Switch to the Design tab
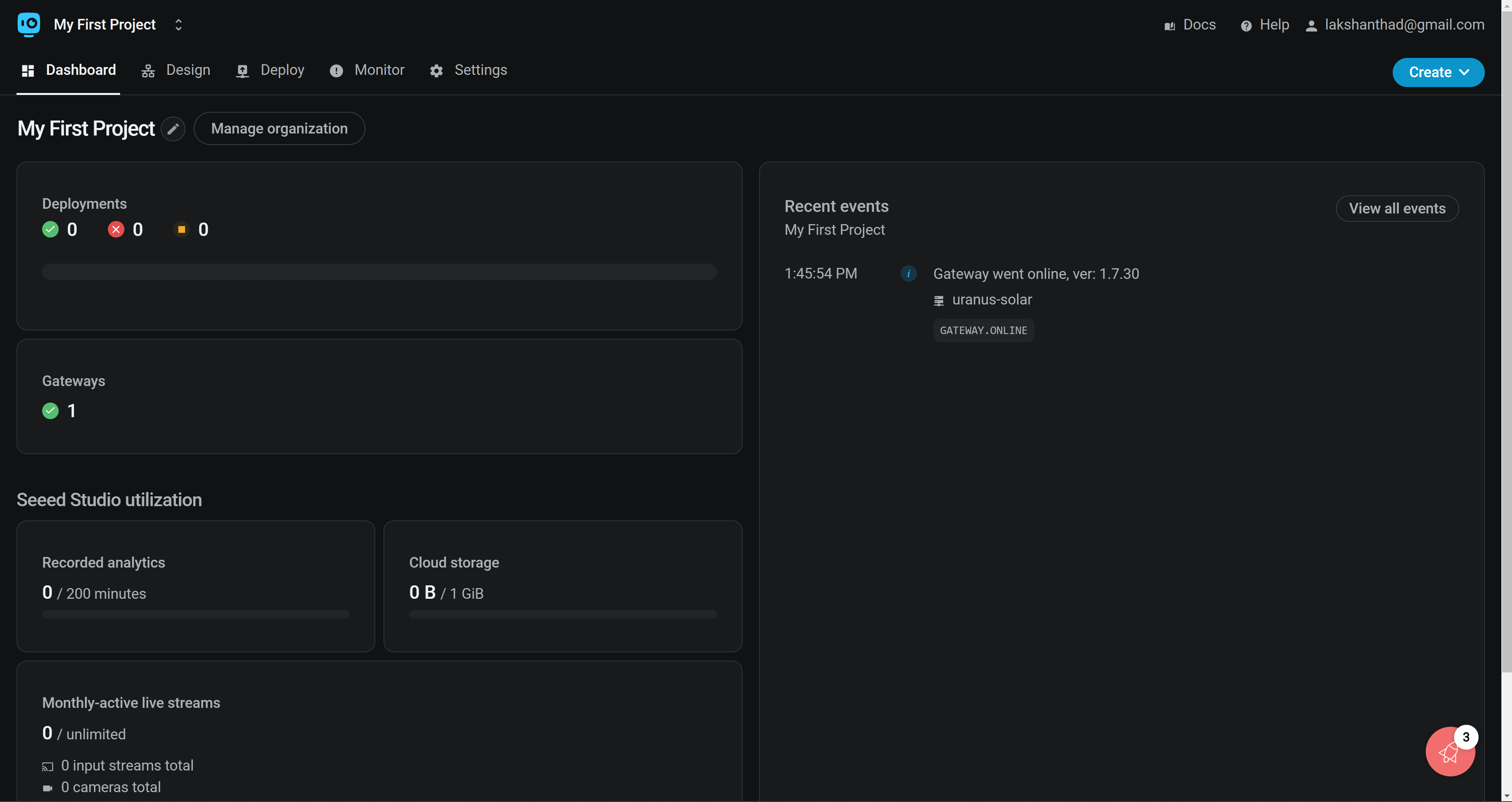 click(176, 70)
